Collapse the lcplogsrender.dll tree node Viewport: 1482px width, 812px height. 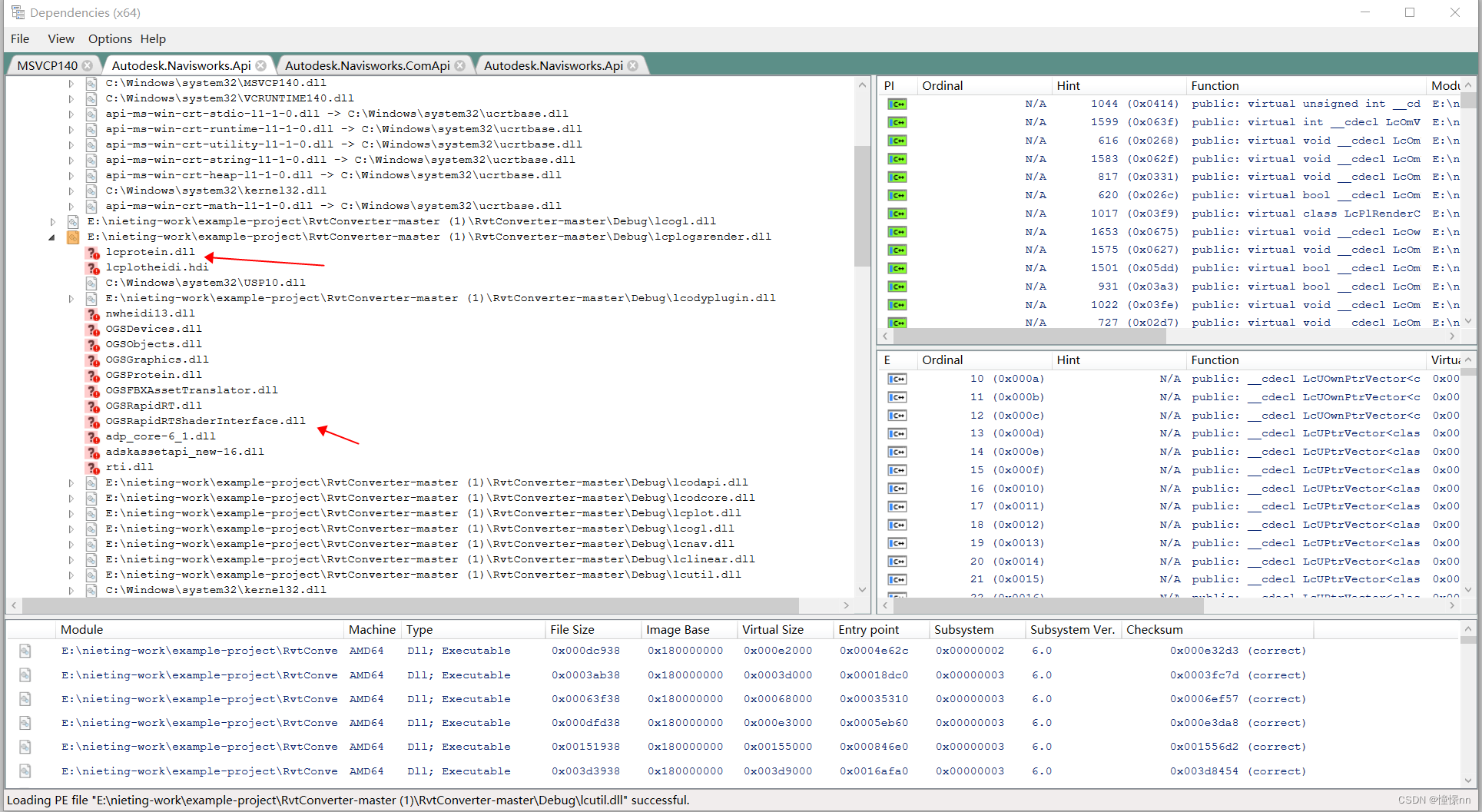pyautogui.click(x=51, y=237)
